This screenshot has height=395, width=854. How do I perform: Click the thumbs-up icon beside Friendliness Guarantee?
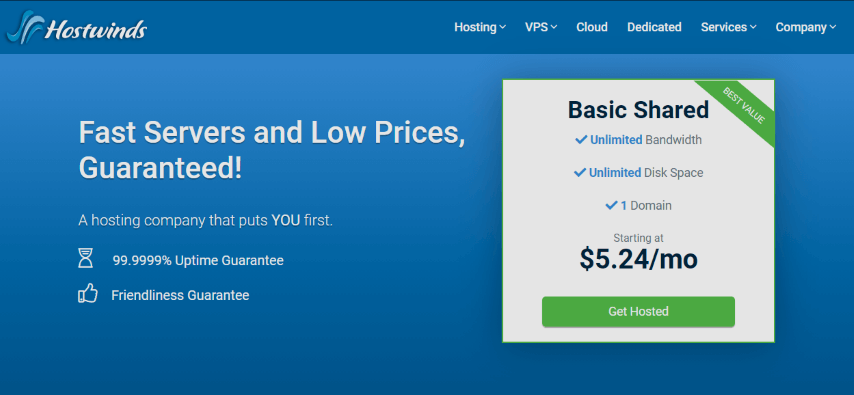pyautogui.click(x=88, y=294)
